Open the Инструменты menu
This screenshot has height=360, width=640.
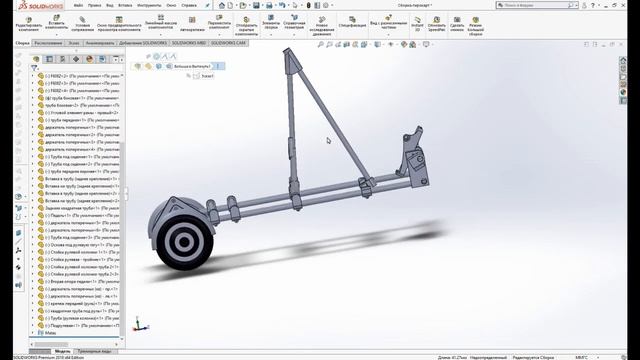point(149,6)
